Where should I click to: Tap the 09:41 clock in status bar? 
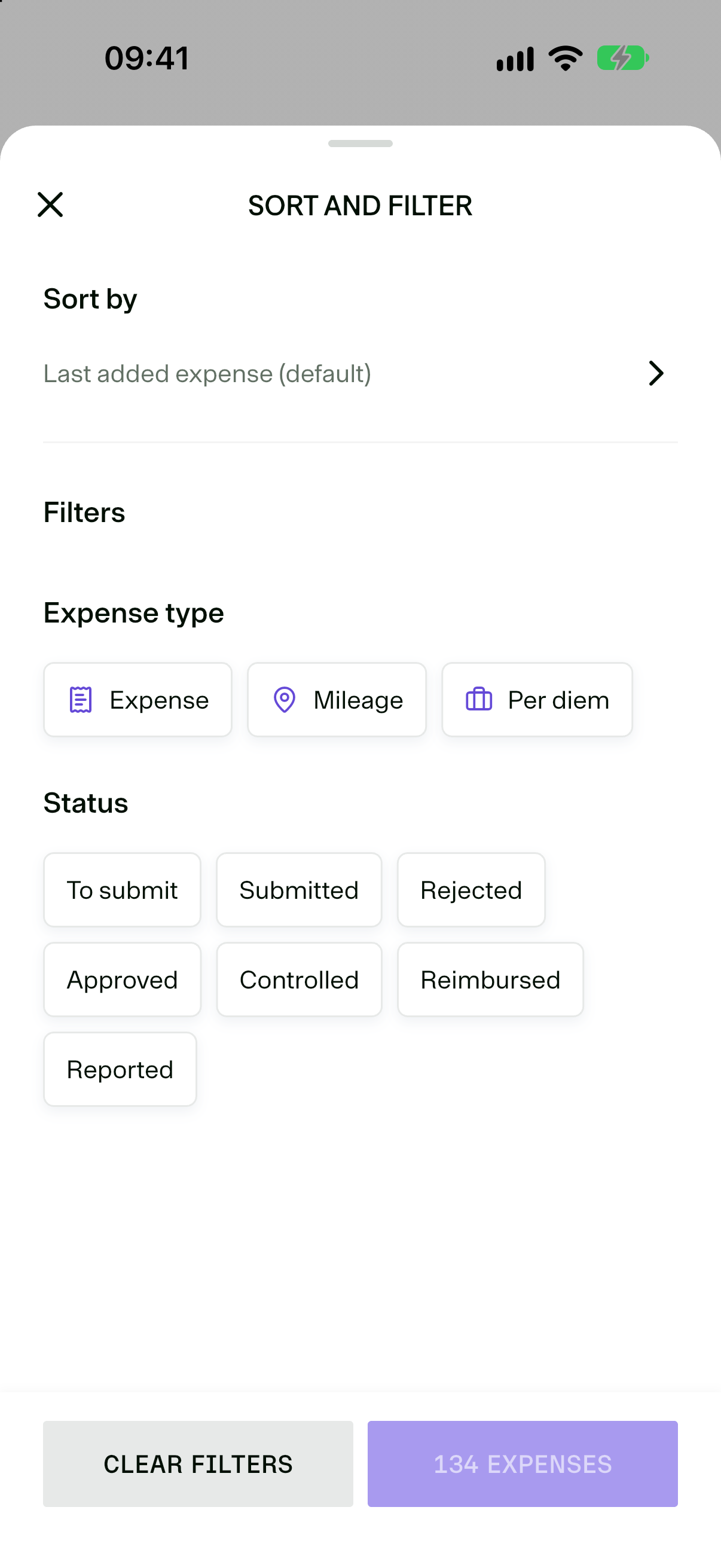pos(146,59)
